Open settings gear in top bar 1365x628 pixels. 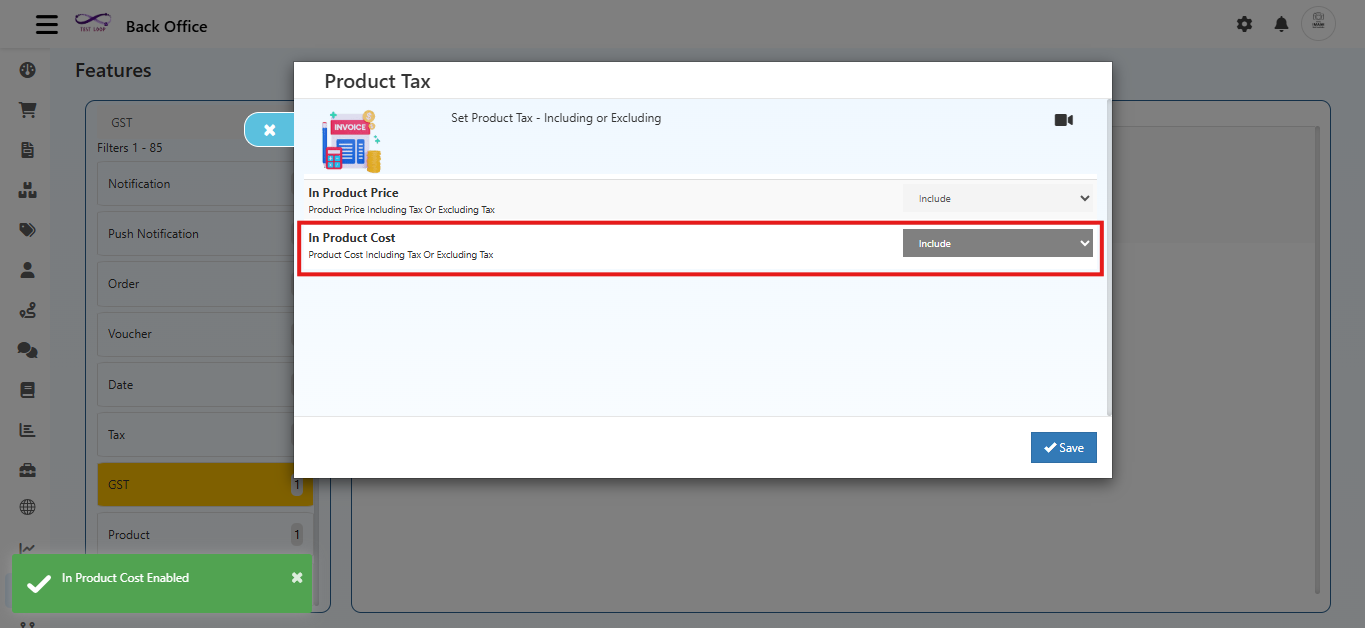pyautogui.click(x=1244, y=24)
